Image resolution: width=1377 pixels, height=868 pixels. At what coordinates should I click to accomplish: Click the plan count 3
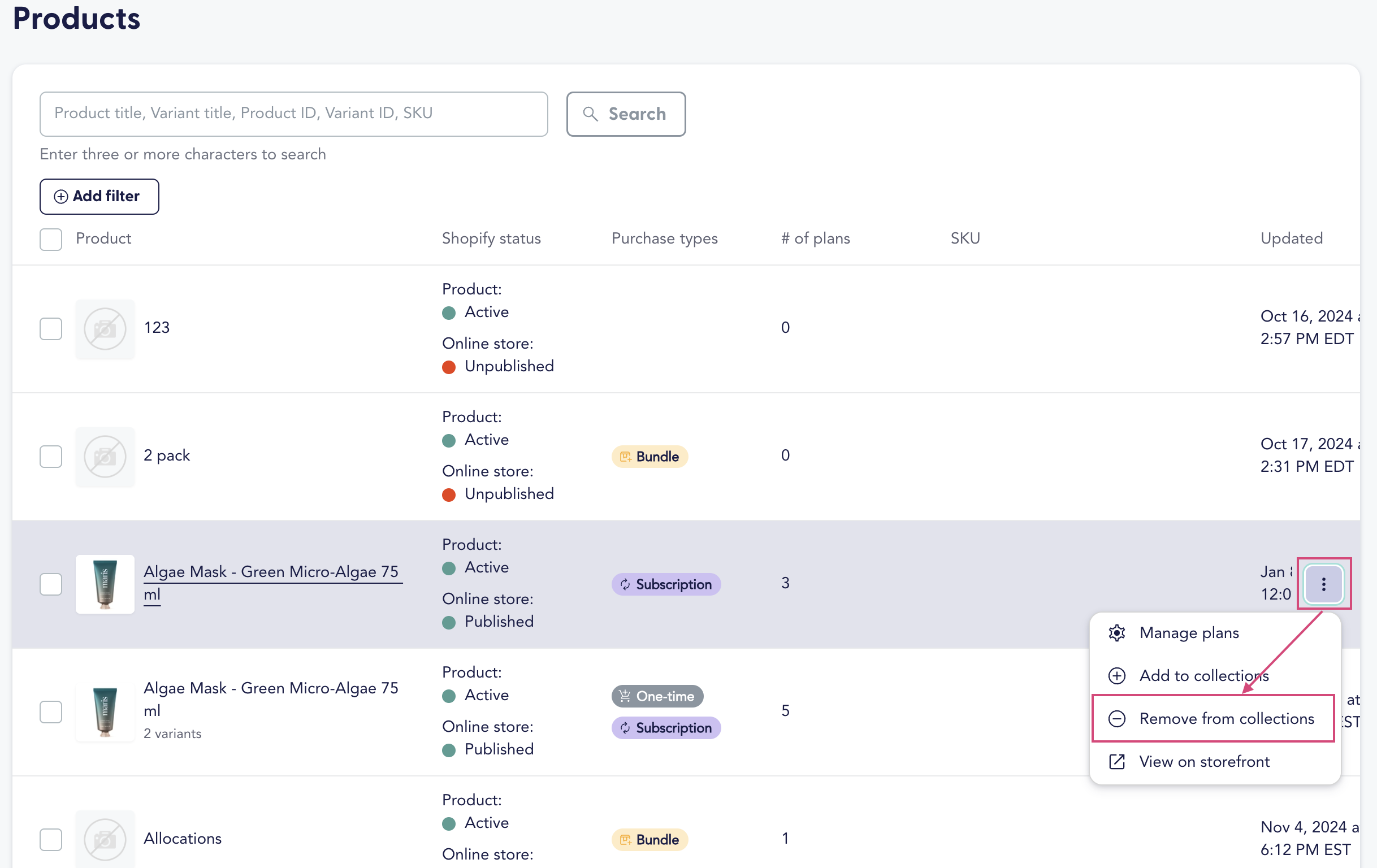[x=785, y=583]
